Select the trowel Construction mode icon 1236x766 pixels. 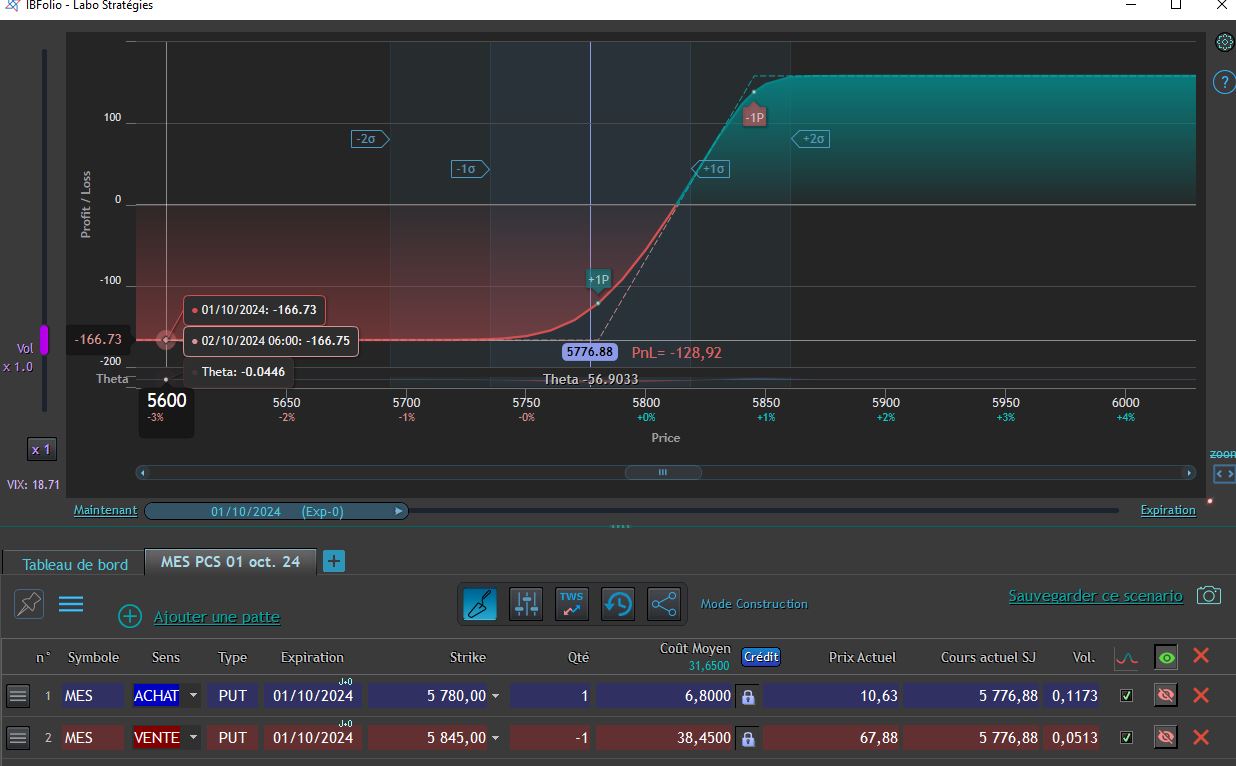pos(479,603)
